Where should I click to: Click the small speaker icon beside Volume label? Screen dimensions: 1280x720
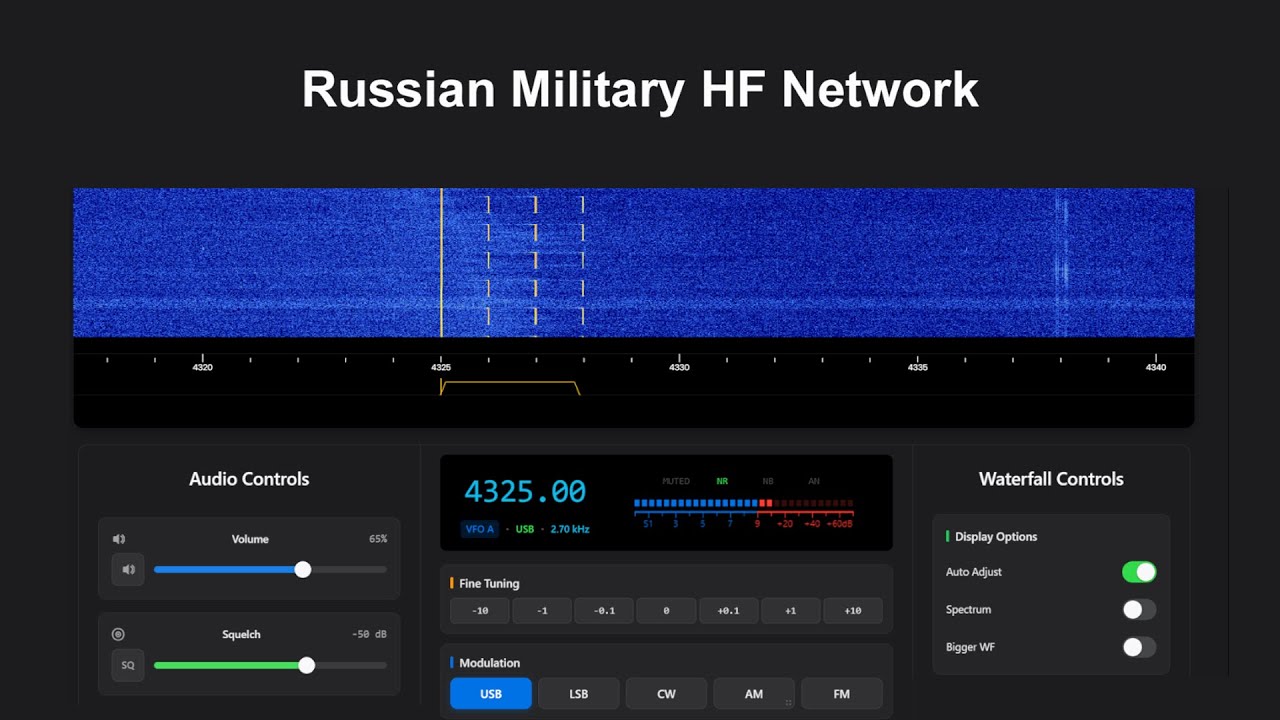119,539
